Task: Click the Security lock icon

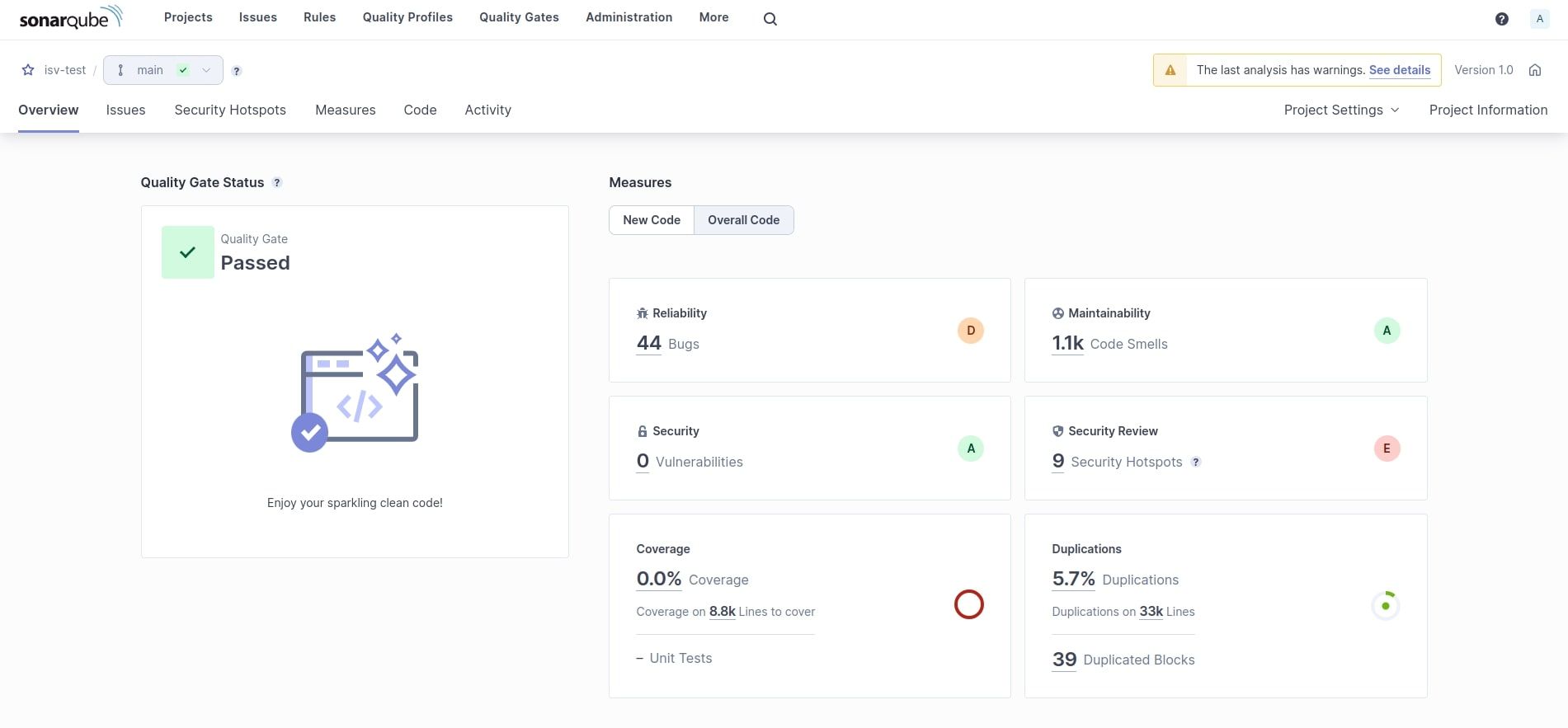Action: 643,431
